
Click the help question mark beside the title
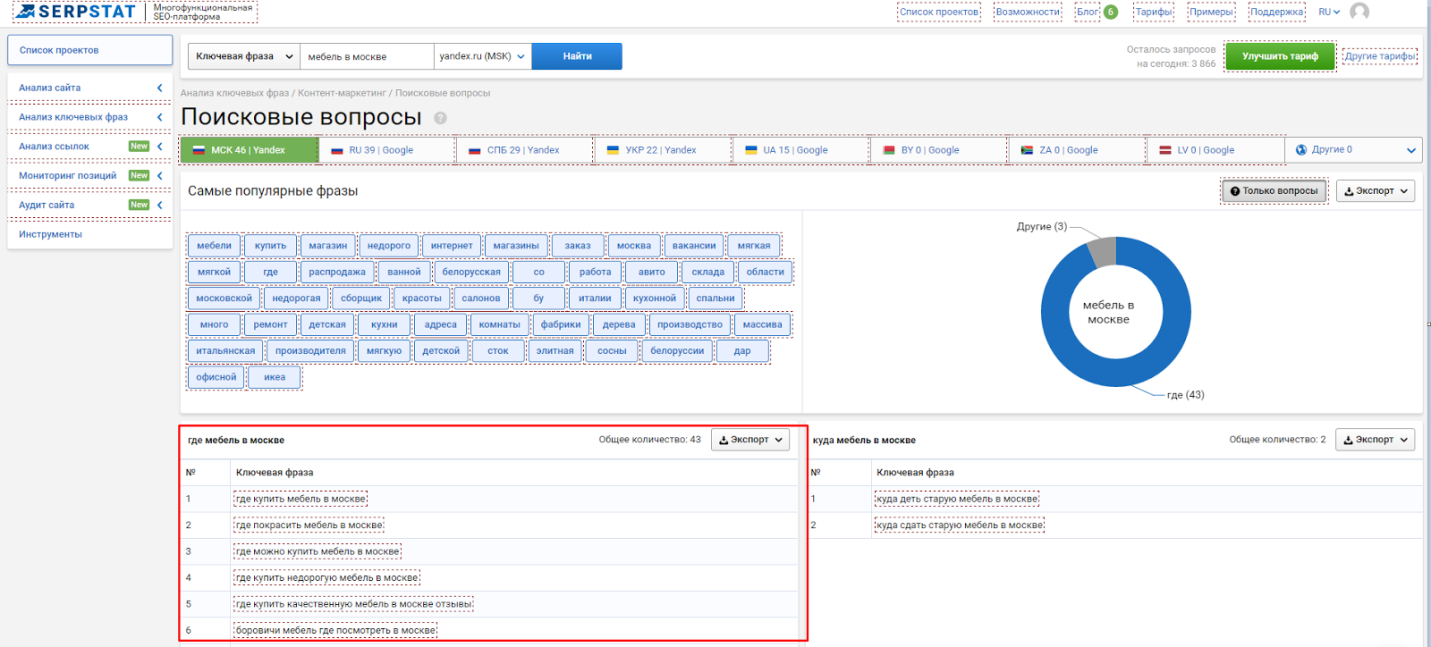click(441, 118)
